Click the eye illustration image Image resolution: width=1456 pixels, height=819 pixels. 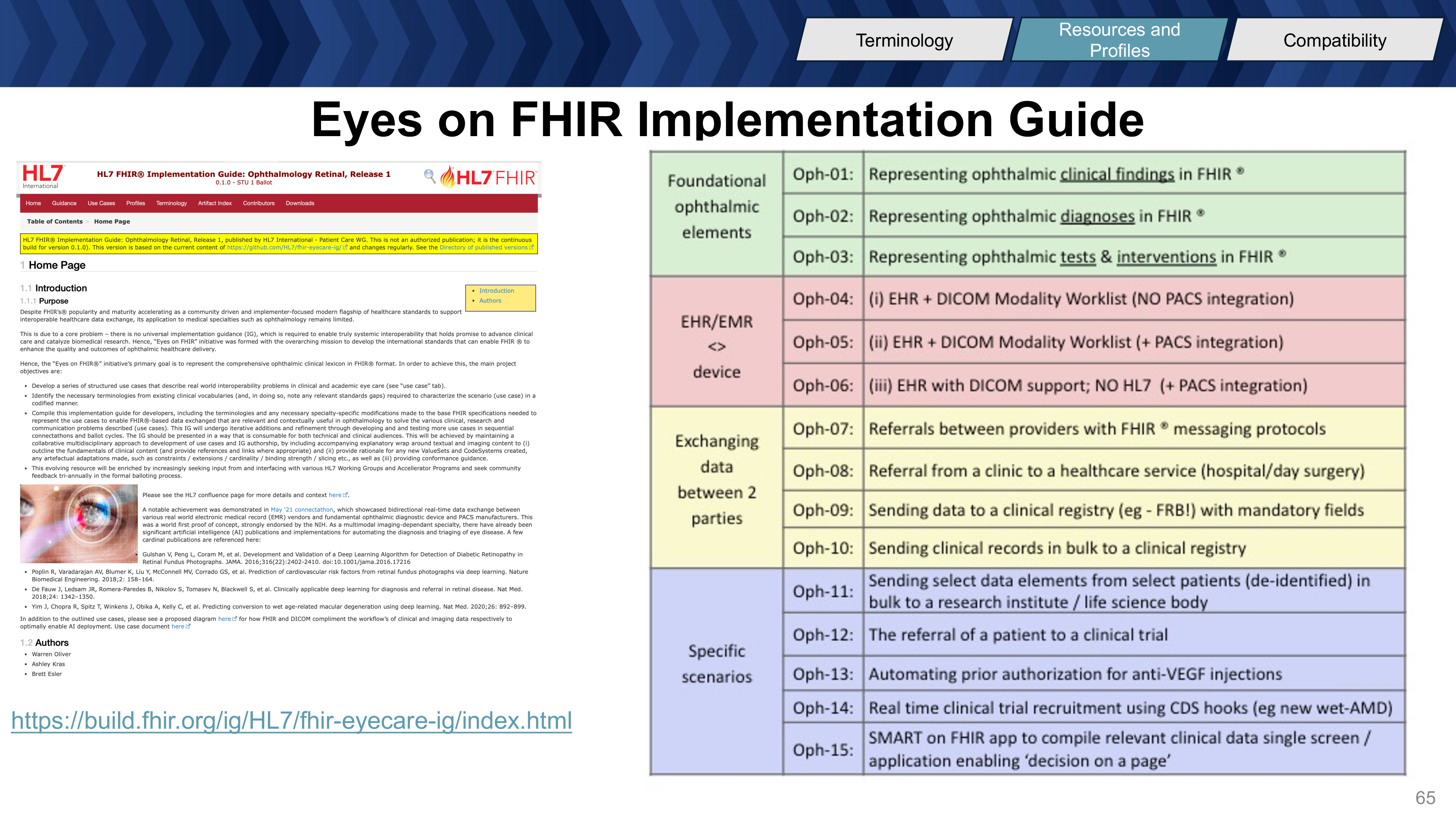[x=79, y=523]
